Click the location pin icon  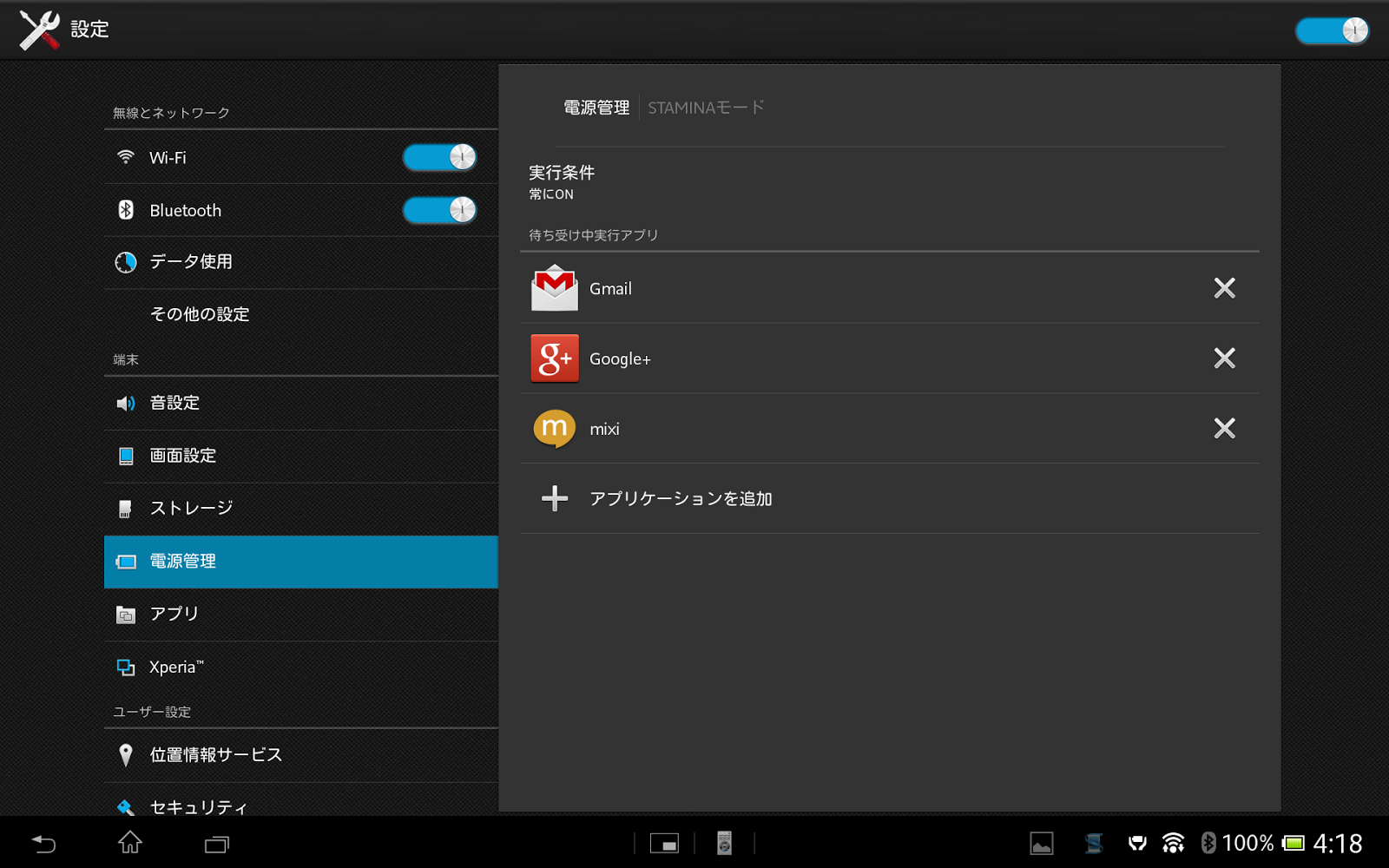coord(126,755)
